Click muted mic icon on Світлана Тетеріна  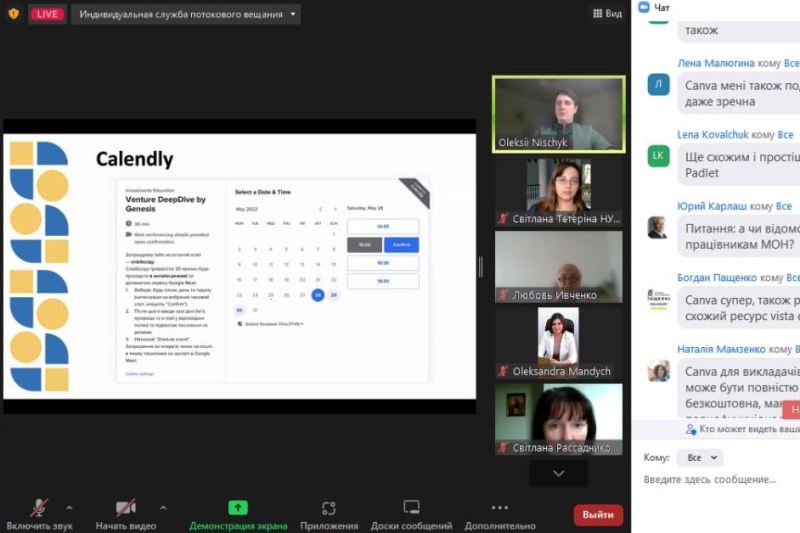click(504, 219)
